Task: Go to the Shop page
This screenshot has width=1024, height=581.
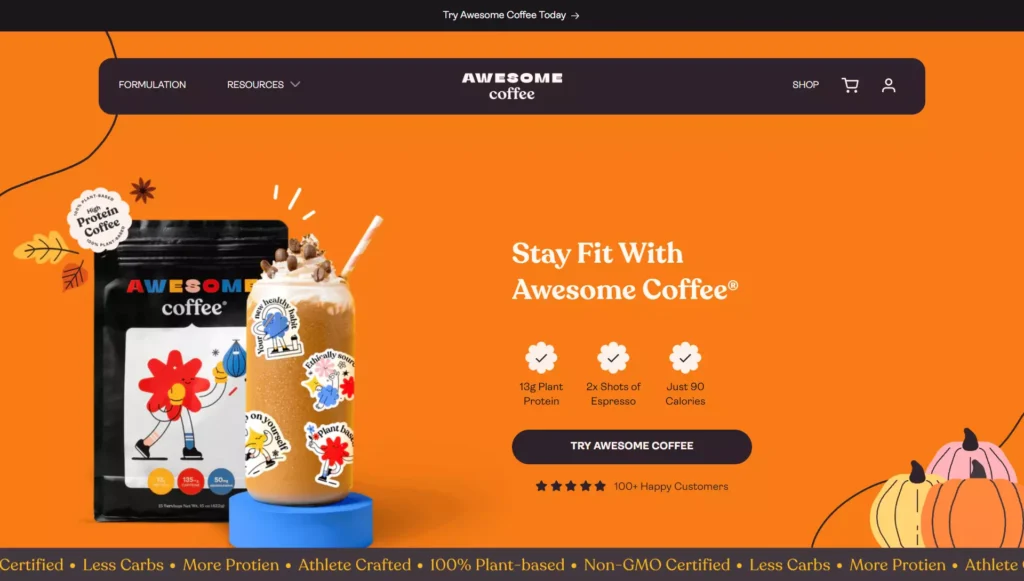Action: point(805,84)
